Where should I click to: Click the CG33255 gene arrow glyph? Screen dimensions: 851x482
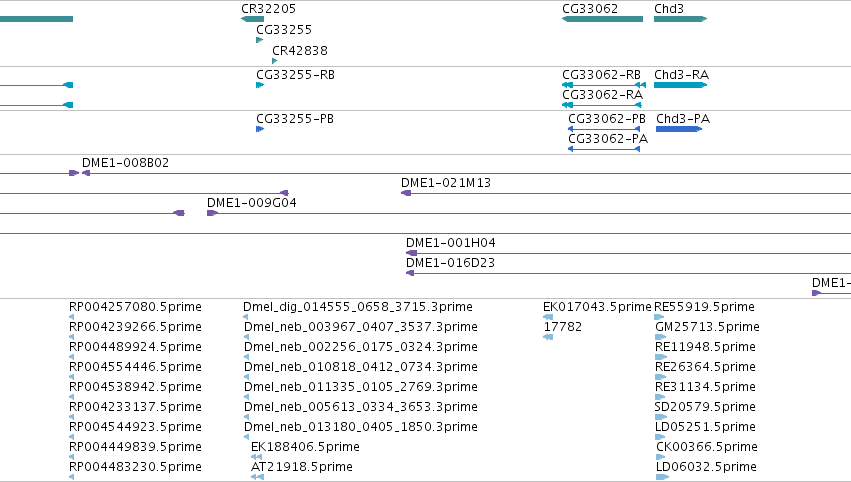[x=259, y=40]
